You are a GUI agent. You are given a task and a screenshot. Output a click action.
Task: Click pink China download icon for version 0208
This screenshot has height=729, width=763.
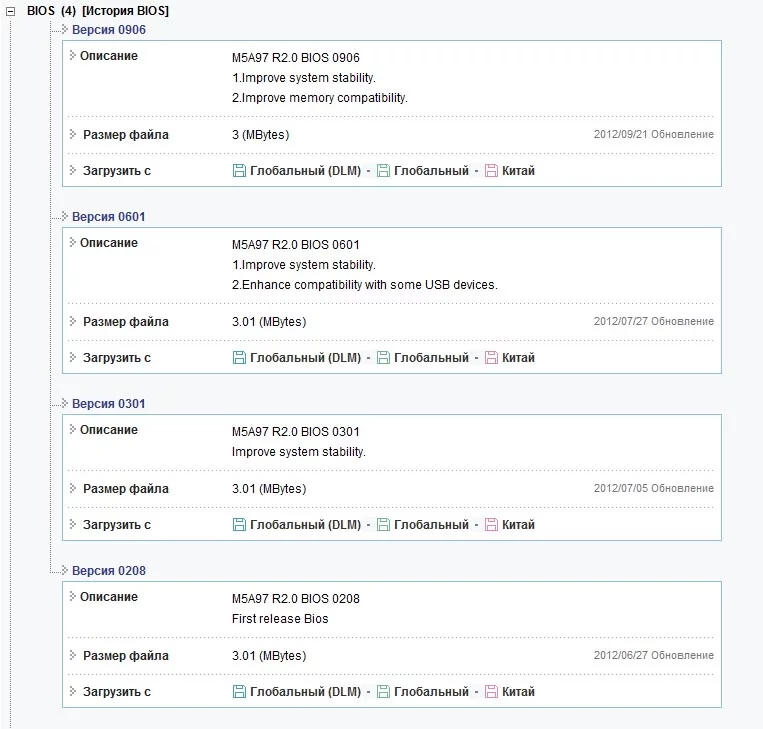coord(491,692)
